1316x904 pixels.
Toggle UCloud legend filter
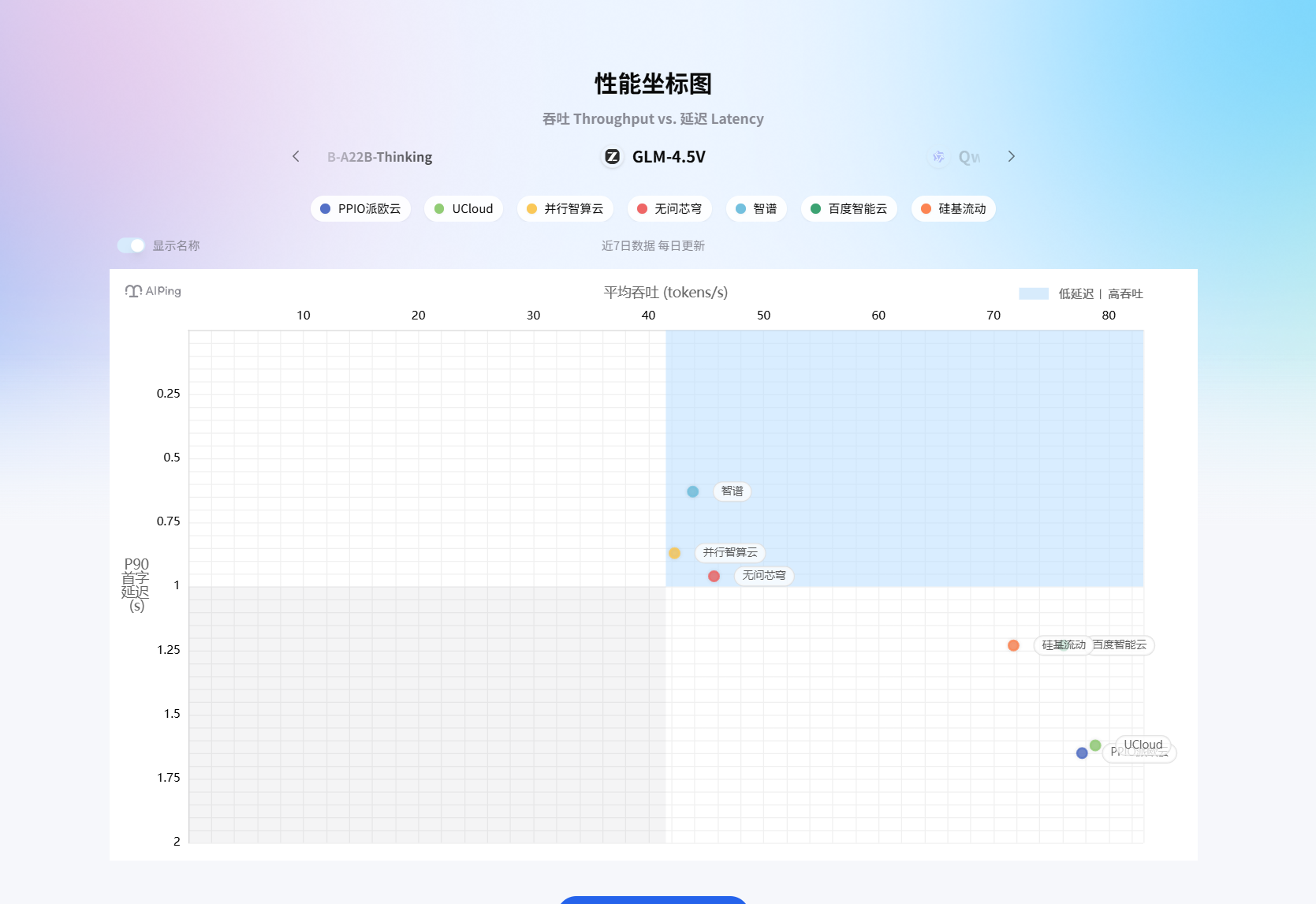(x=464, y=208)
